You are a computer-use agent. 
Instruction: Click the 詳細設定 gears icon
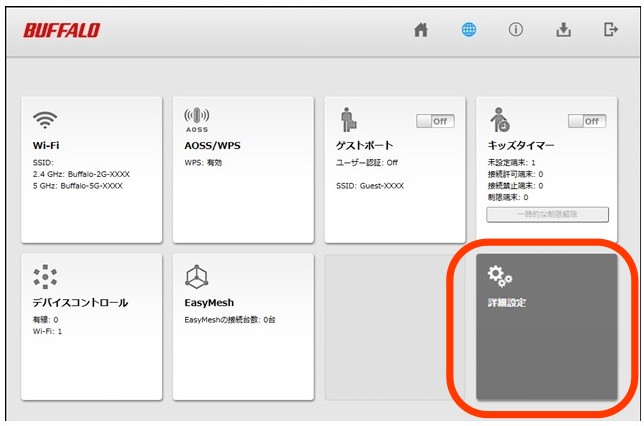tap(499, 277)
